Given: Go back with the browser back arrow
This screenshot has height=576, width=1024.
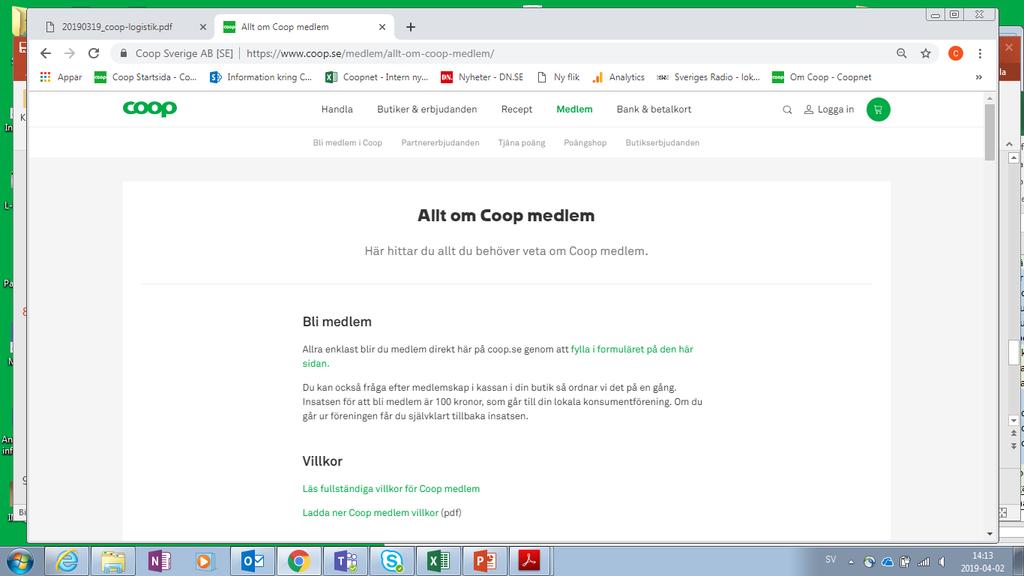Looking at the screenshot, I should (45, 54).
